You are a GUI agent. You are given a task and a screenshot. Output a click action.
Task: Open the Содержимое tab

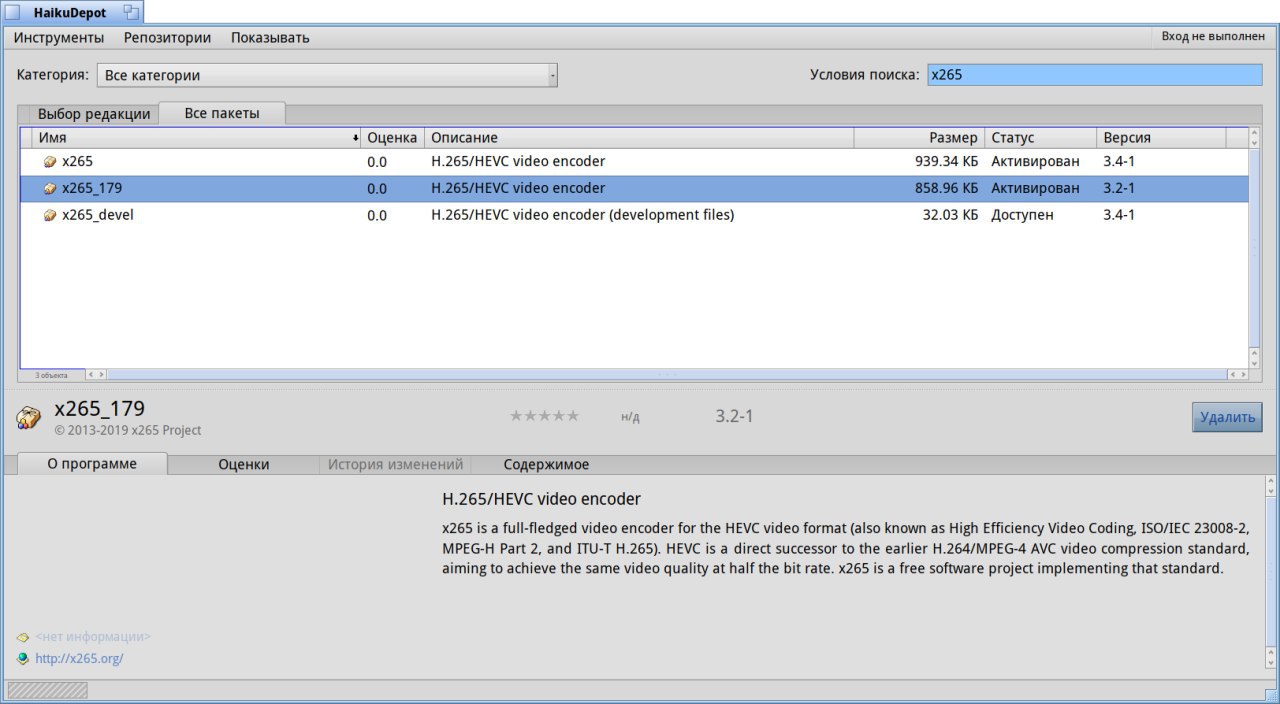(546, 464)
